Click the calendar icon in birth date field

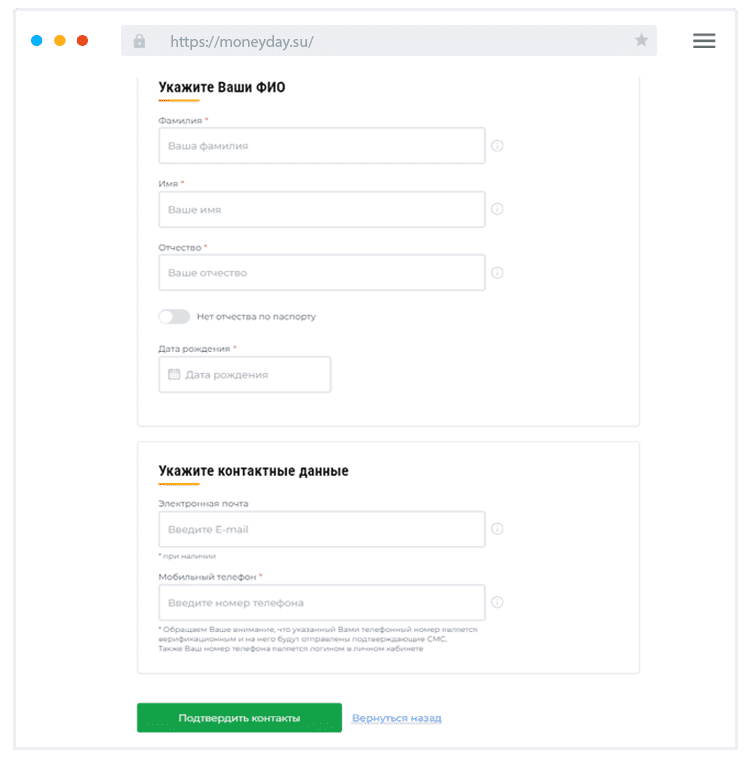coord(174,374)
